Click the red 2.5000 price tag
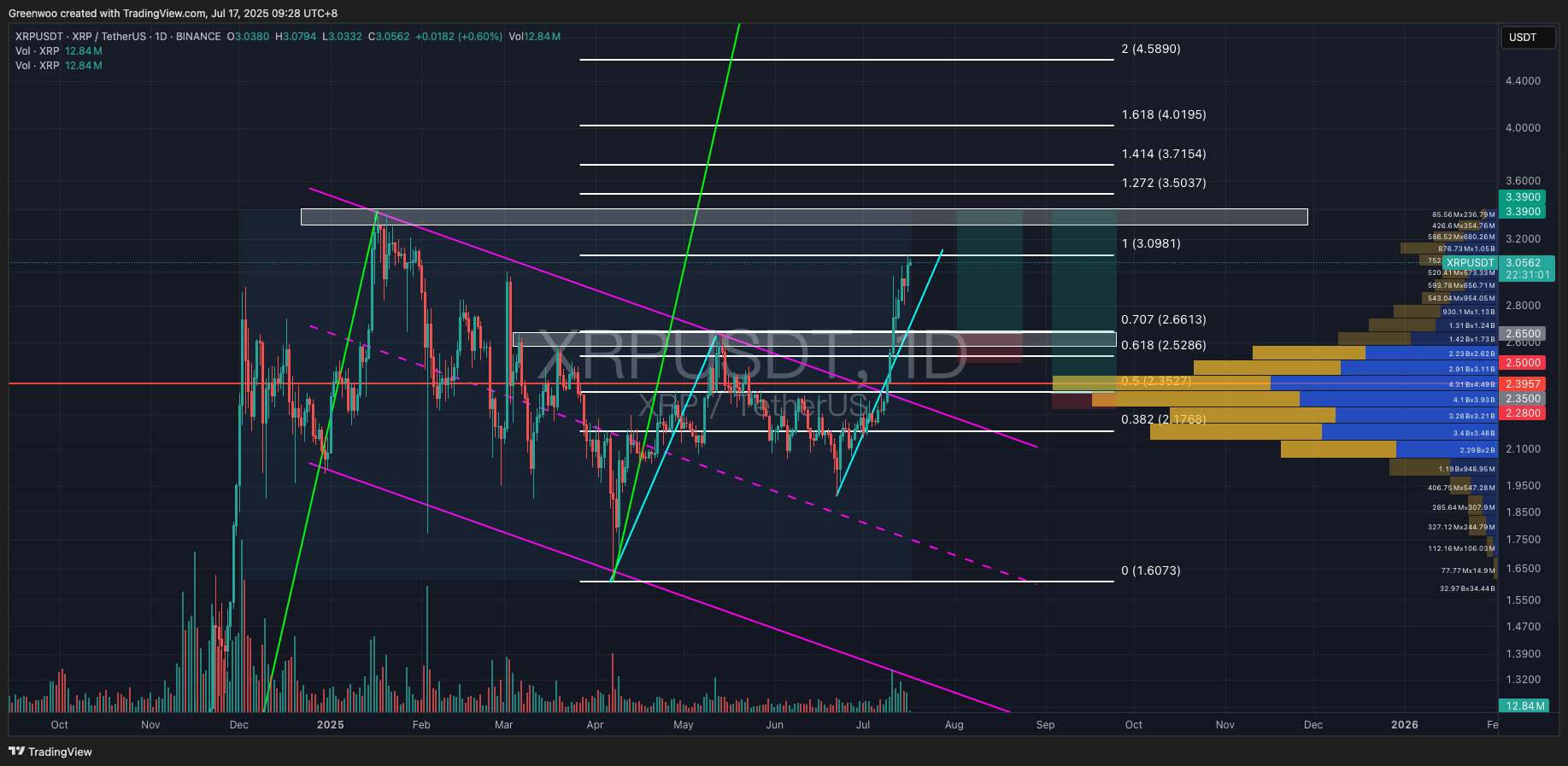This screenshot has height=766, width=1568. (1523, 363)
